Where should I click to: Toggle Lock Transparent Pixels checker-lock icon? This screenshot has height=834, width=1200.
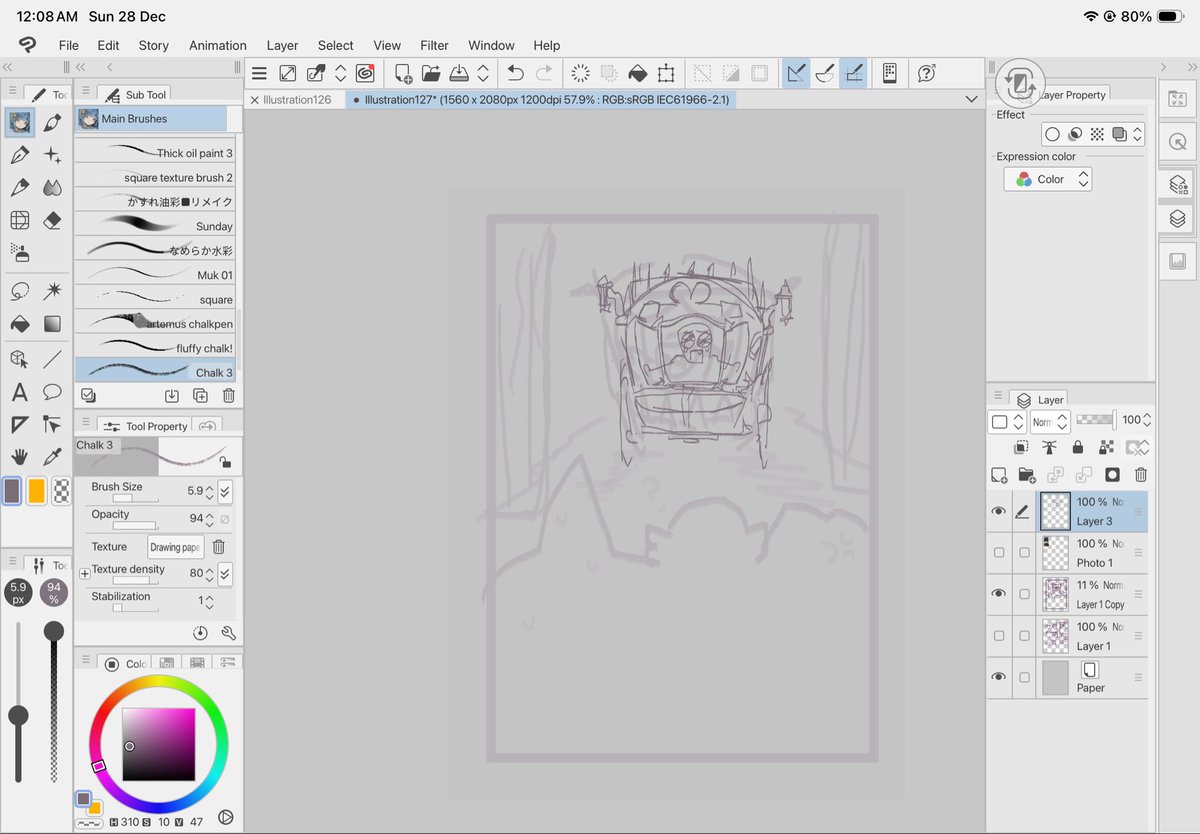tap(1107, 448)
